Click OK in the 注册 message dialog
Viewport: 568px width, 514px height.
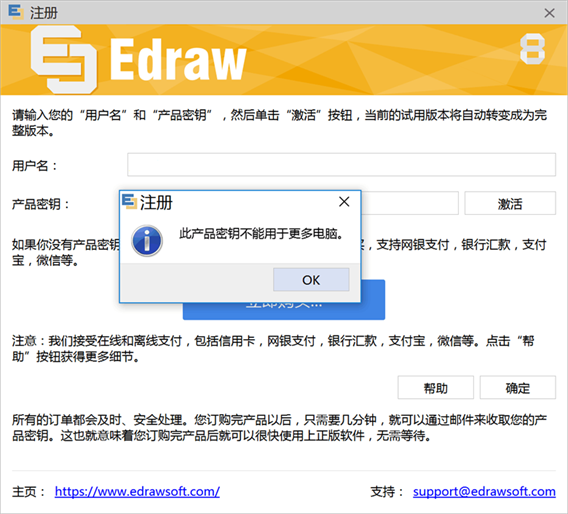(x=311, y=280)
